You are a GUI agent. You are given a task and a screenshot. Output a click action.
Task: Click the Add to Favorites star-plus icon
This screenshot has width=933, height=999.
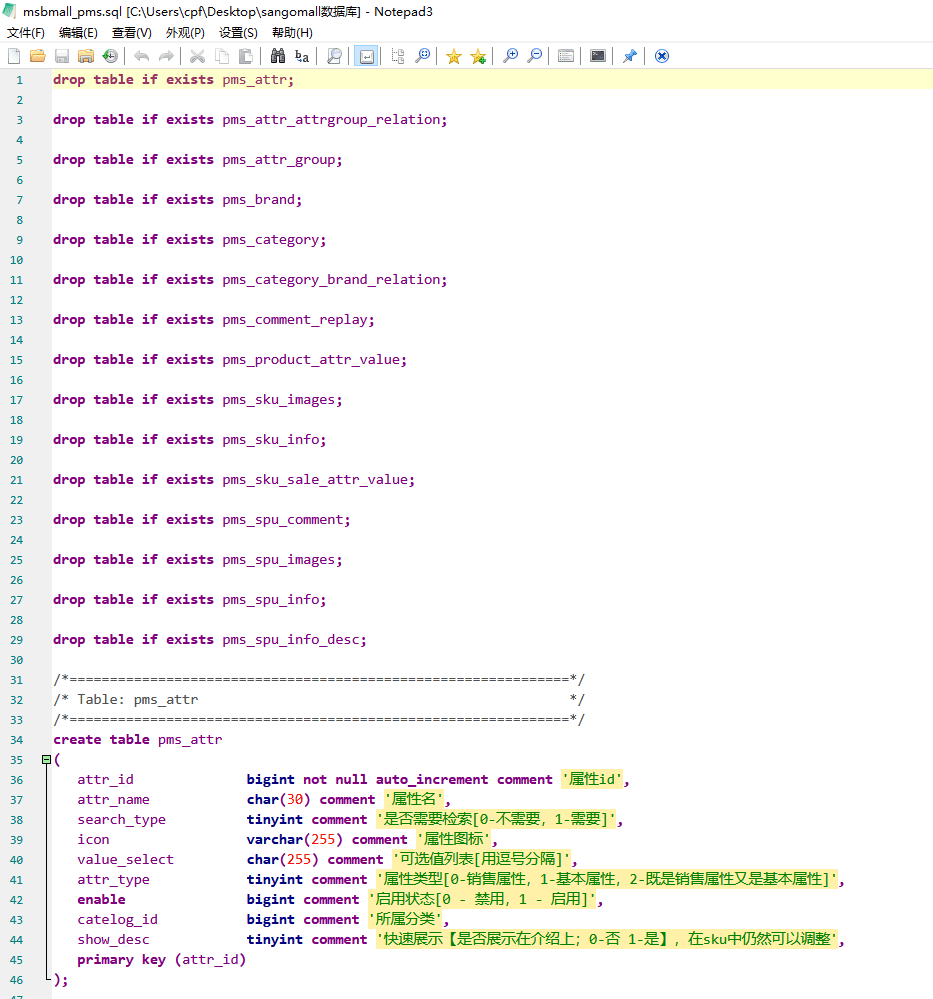[x=478, y=56]
